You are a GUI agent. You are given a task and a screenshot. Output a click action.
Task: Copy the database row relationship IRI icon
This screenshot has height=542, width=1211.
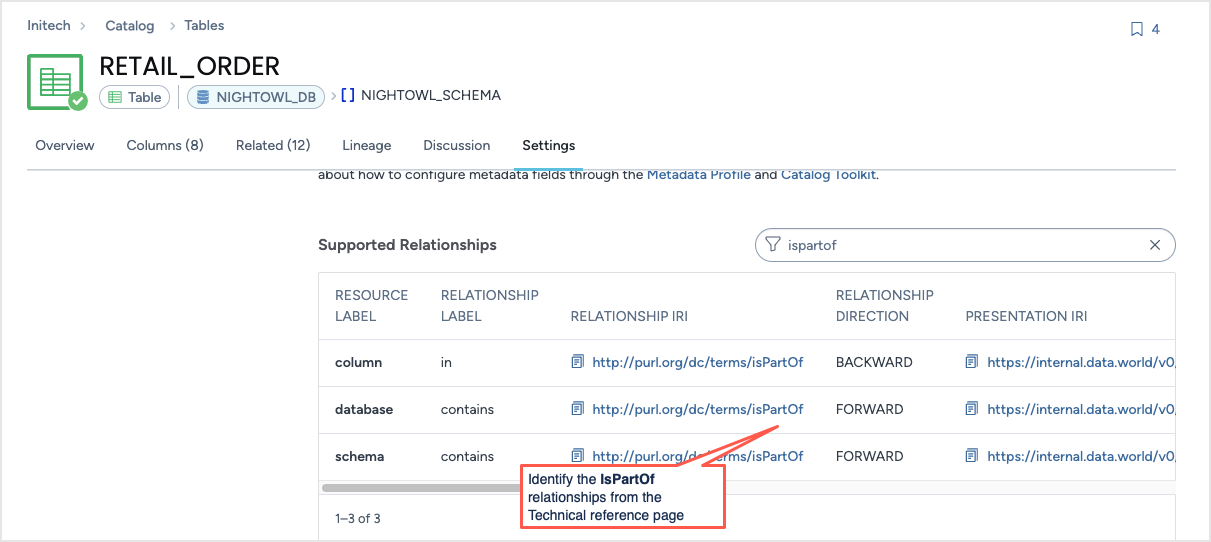tap(577, 409)
